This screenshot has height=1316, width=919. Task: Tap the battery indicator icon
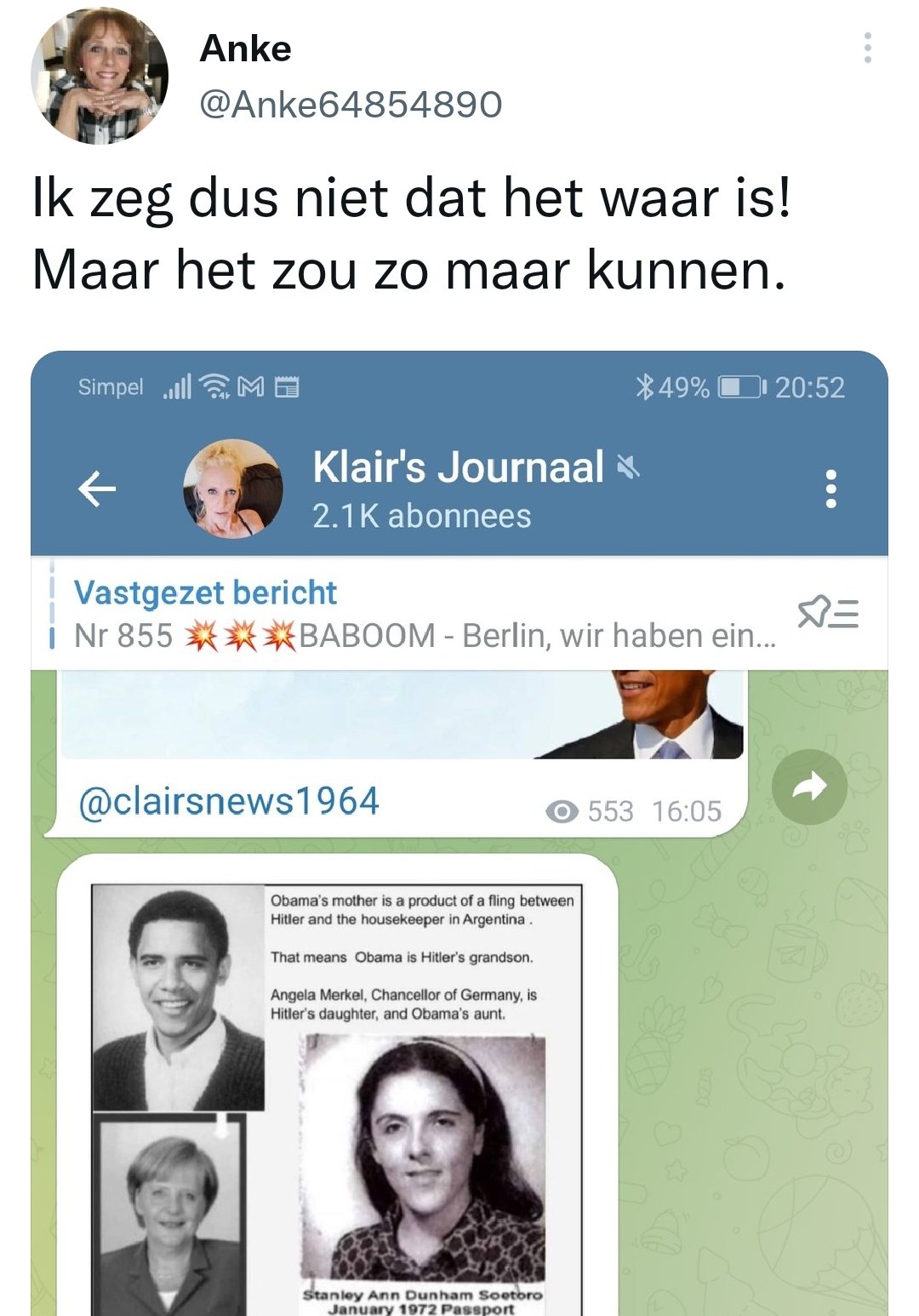(x=743, y=387)
